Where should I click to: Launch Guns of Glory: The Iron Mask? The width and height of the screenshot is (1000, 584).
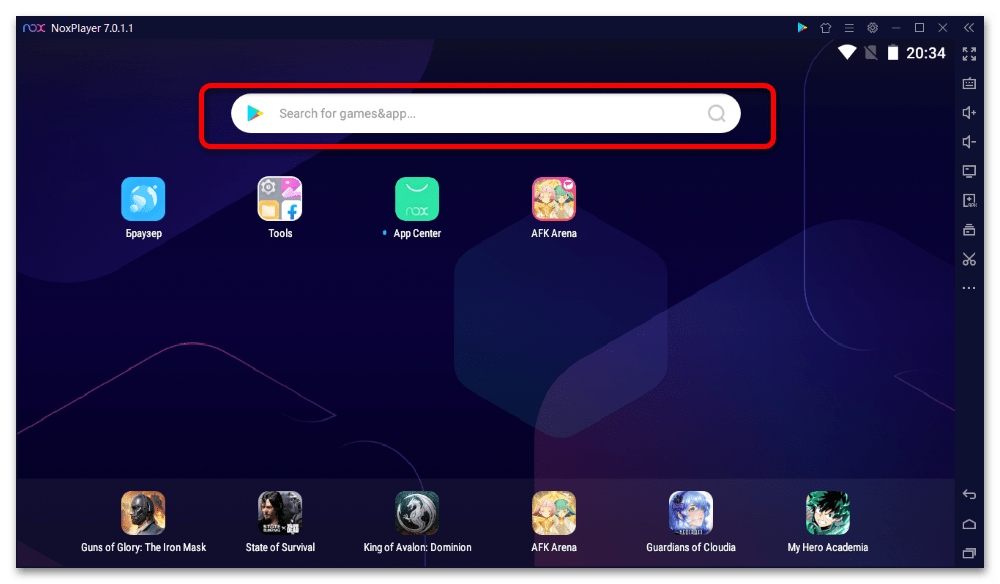point(143,513)
